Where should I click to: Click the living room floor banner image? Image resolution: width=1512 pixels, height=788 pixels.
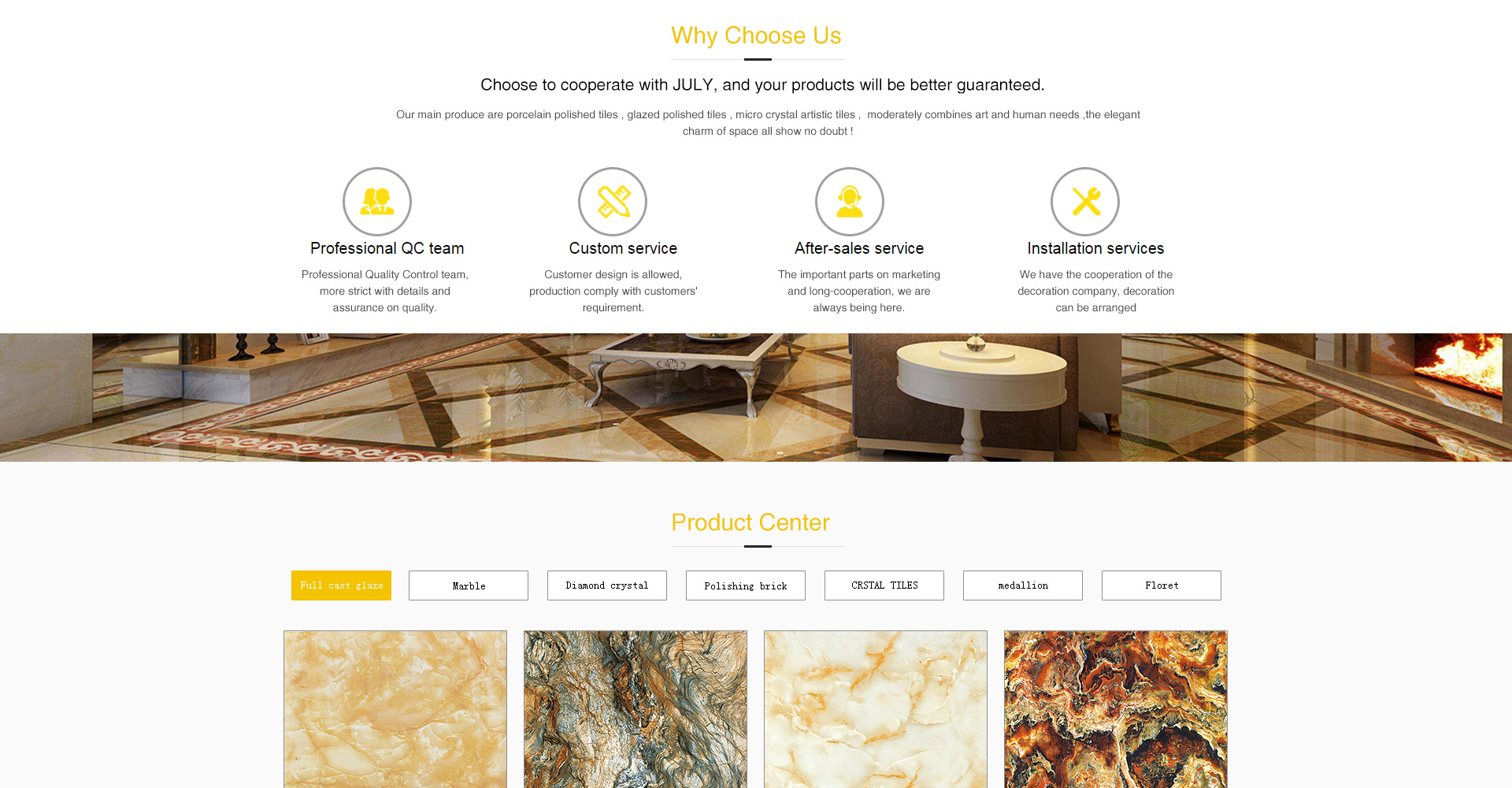pyautogui.click(x=756, y=397)
